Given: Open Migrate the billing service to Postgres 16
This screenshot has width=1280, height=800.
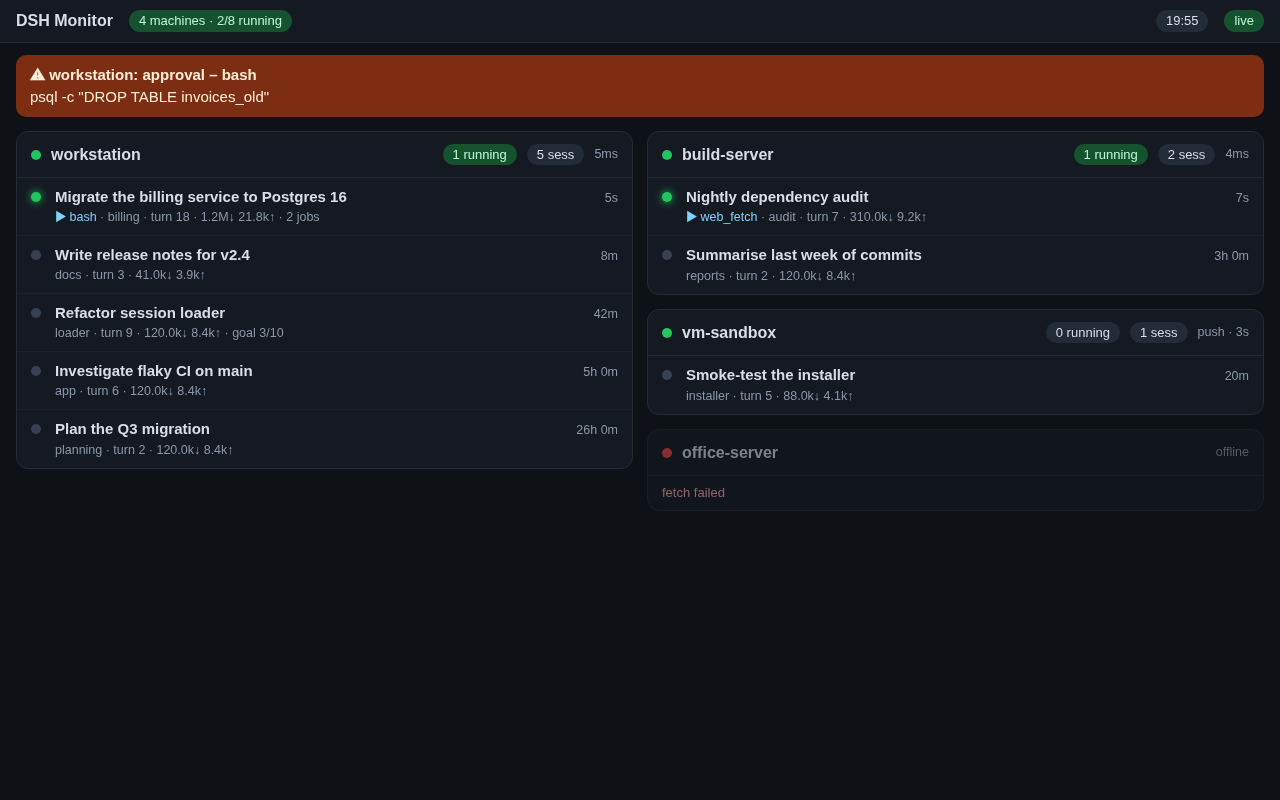Looking at the screenshot, I should click(324, 207).
